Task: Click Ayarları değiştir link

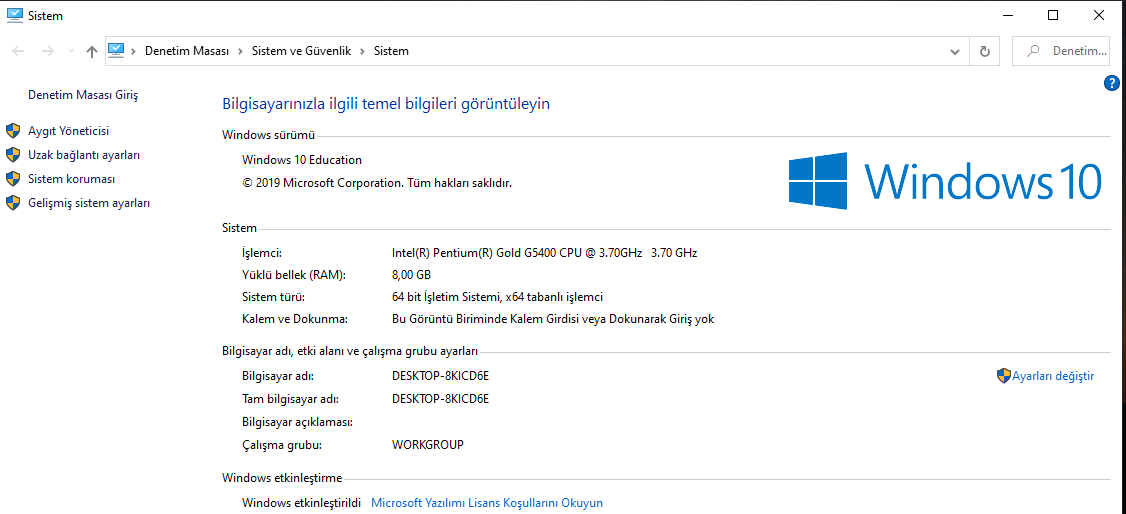Action: (x=1053, y=375)
